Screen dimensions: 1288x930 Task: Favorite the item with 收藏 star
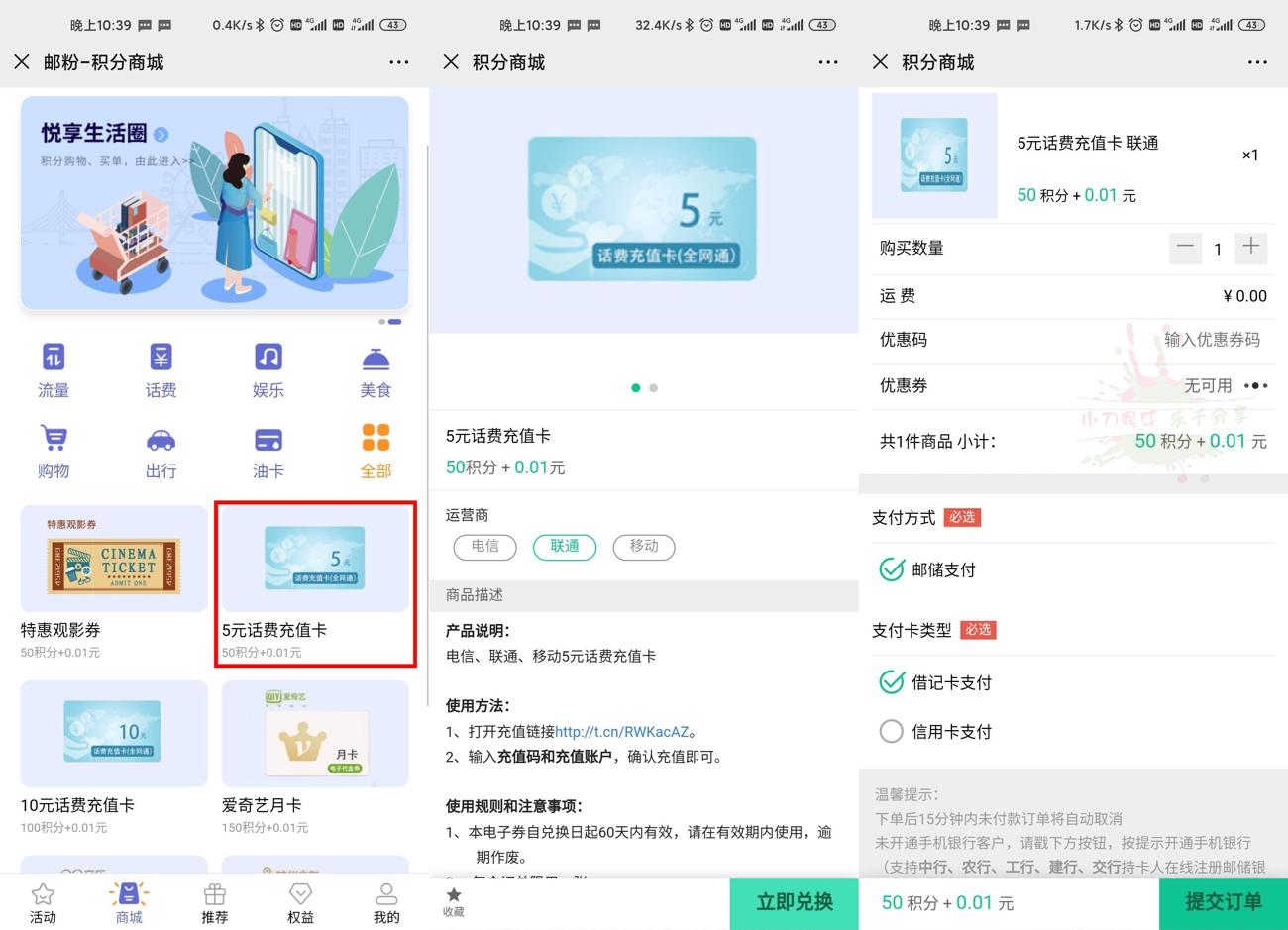click(x=454, y=902)
